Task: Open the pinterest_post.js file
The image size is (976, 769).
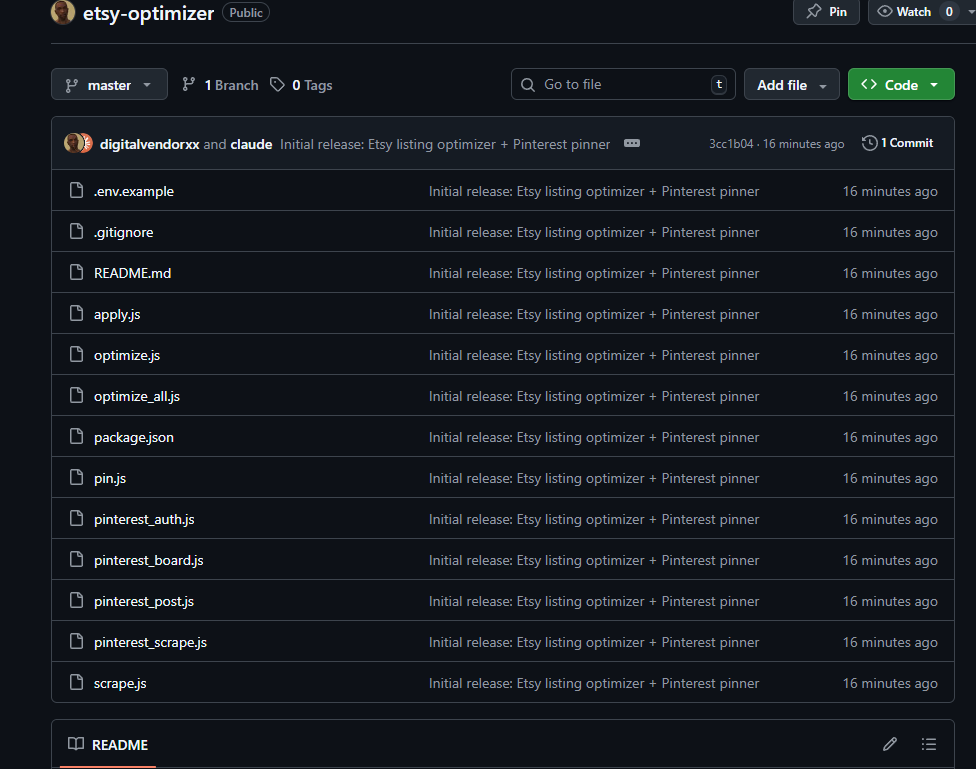Action: 144,602
